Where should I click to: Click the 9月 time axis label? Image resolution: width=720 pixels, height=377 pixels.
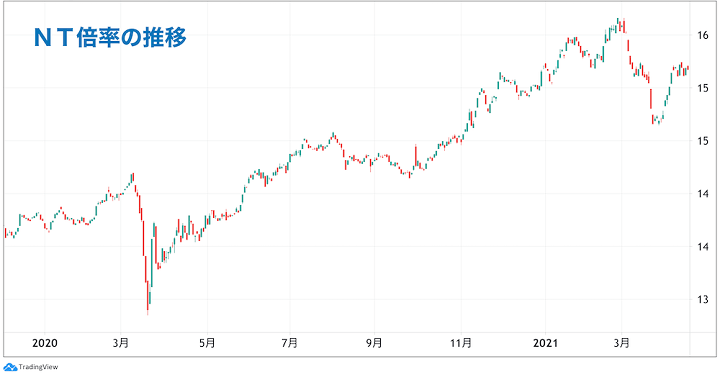point(374,343)
